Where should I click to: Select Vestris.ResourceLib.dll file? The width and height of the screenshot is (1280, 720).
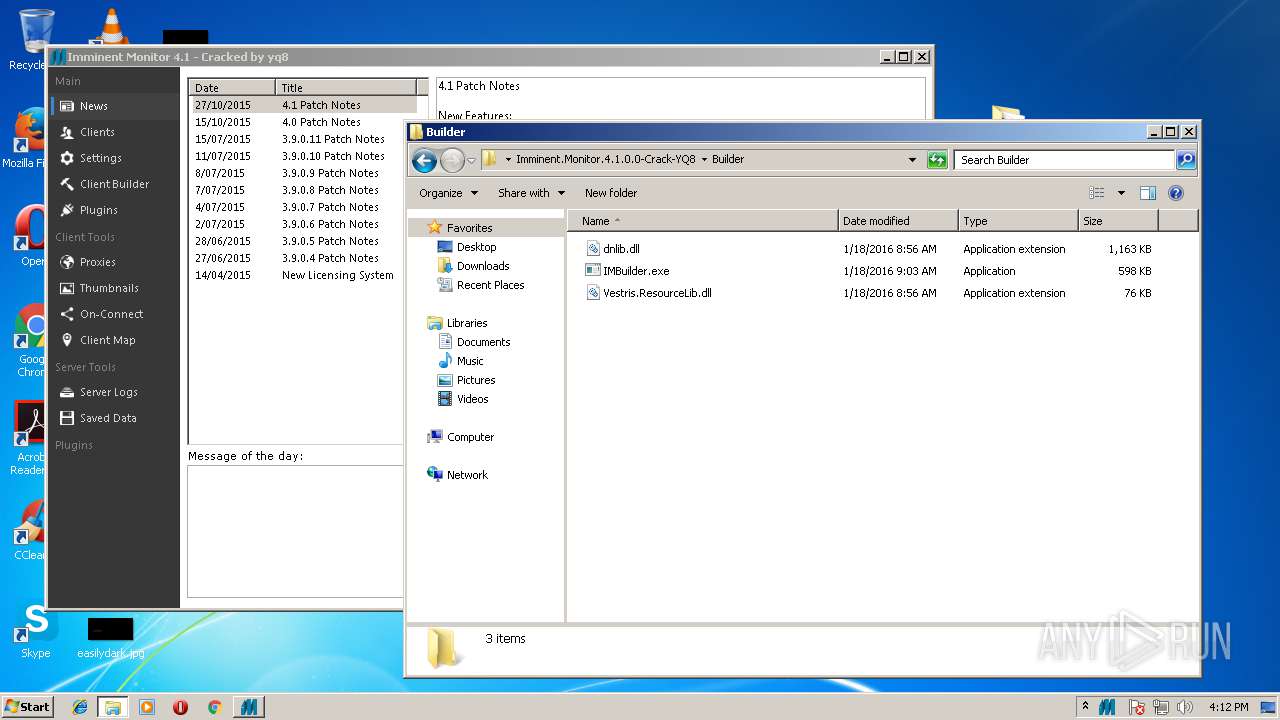(x=657, y=293)
